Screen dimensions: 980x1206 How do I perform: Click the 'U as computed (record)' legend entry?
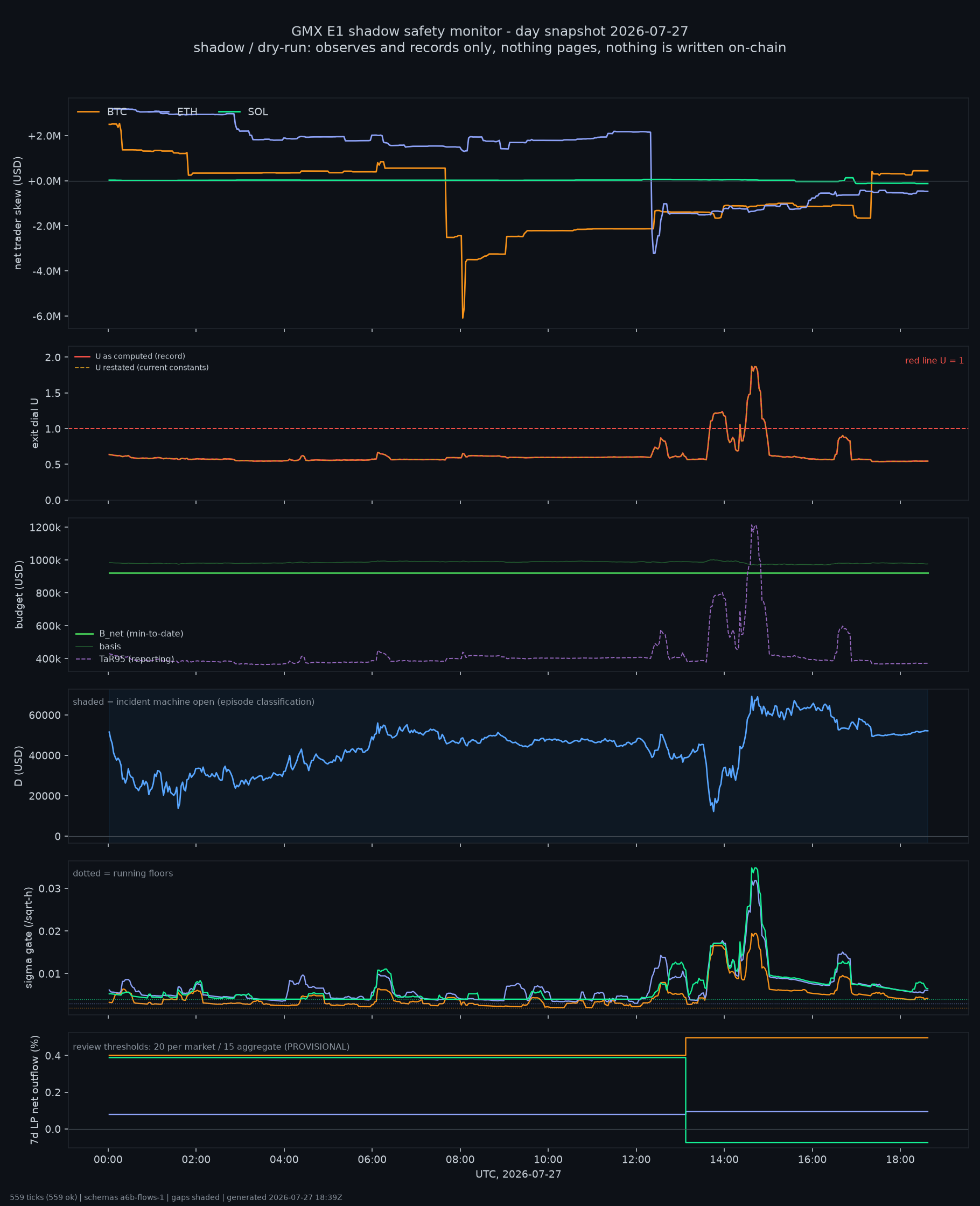(140, 356)
